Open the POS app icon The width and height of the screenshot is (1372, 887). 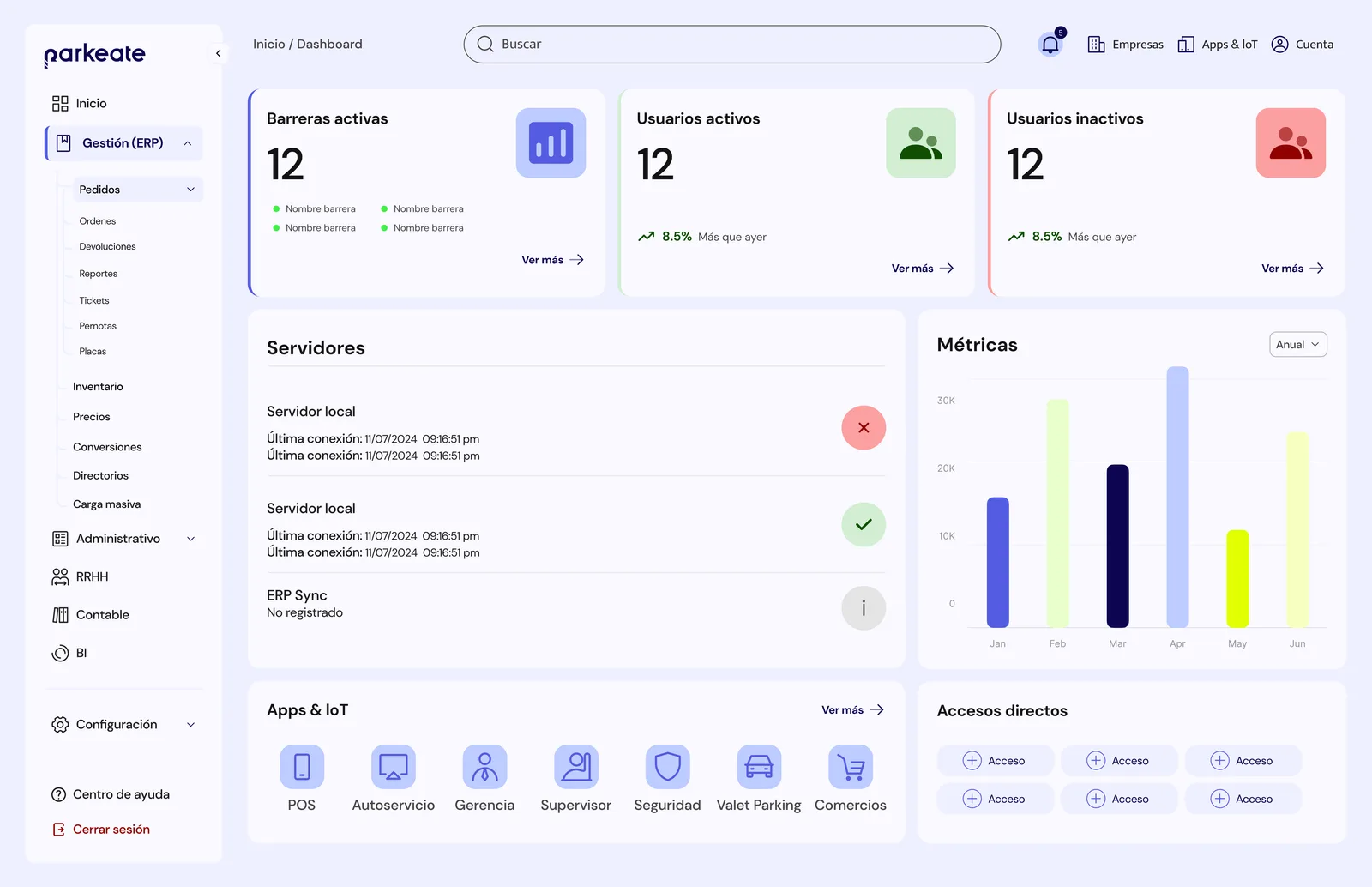point(302,766)
